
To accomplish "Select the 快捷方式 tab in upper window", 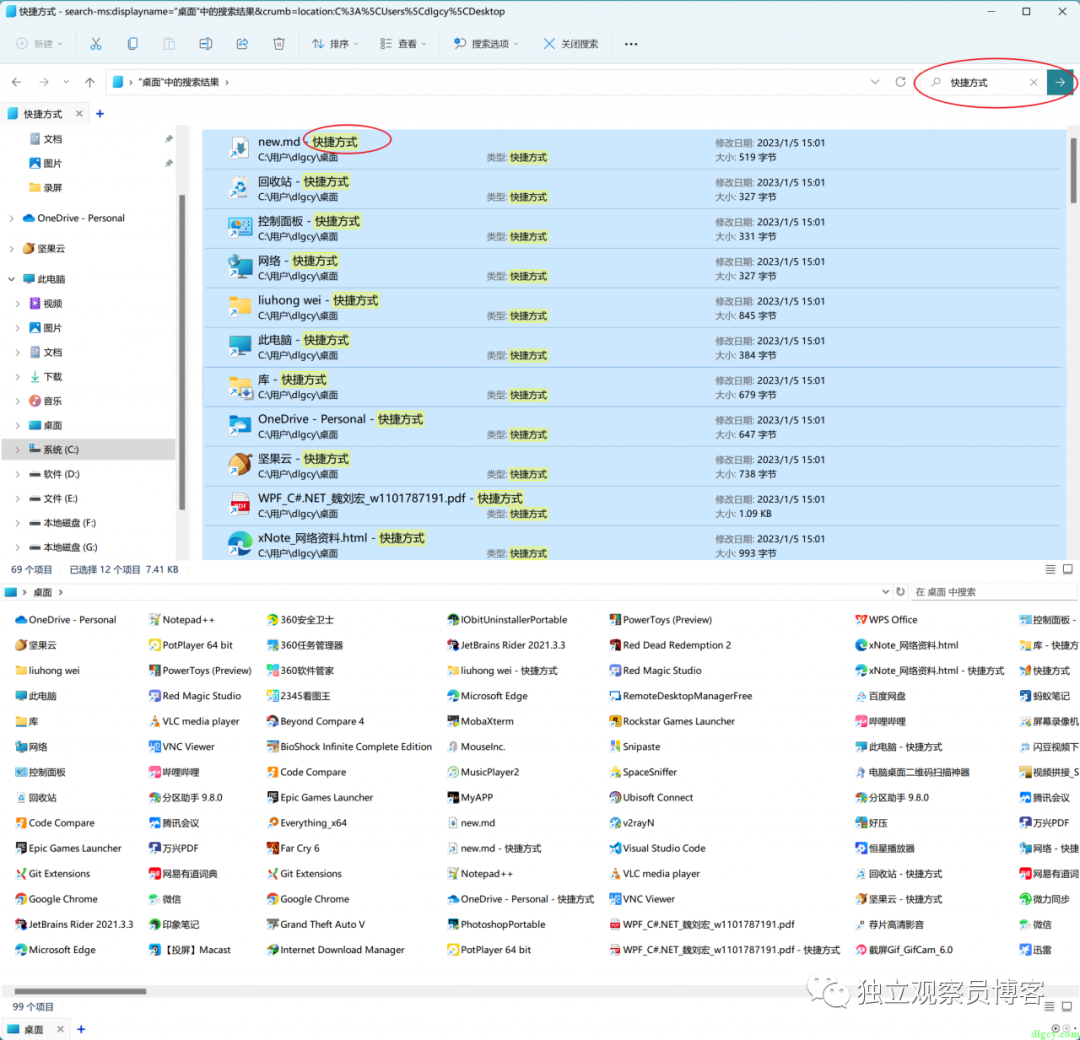I will pyautogui.click(x=43, y=114).
